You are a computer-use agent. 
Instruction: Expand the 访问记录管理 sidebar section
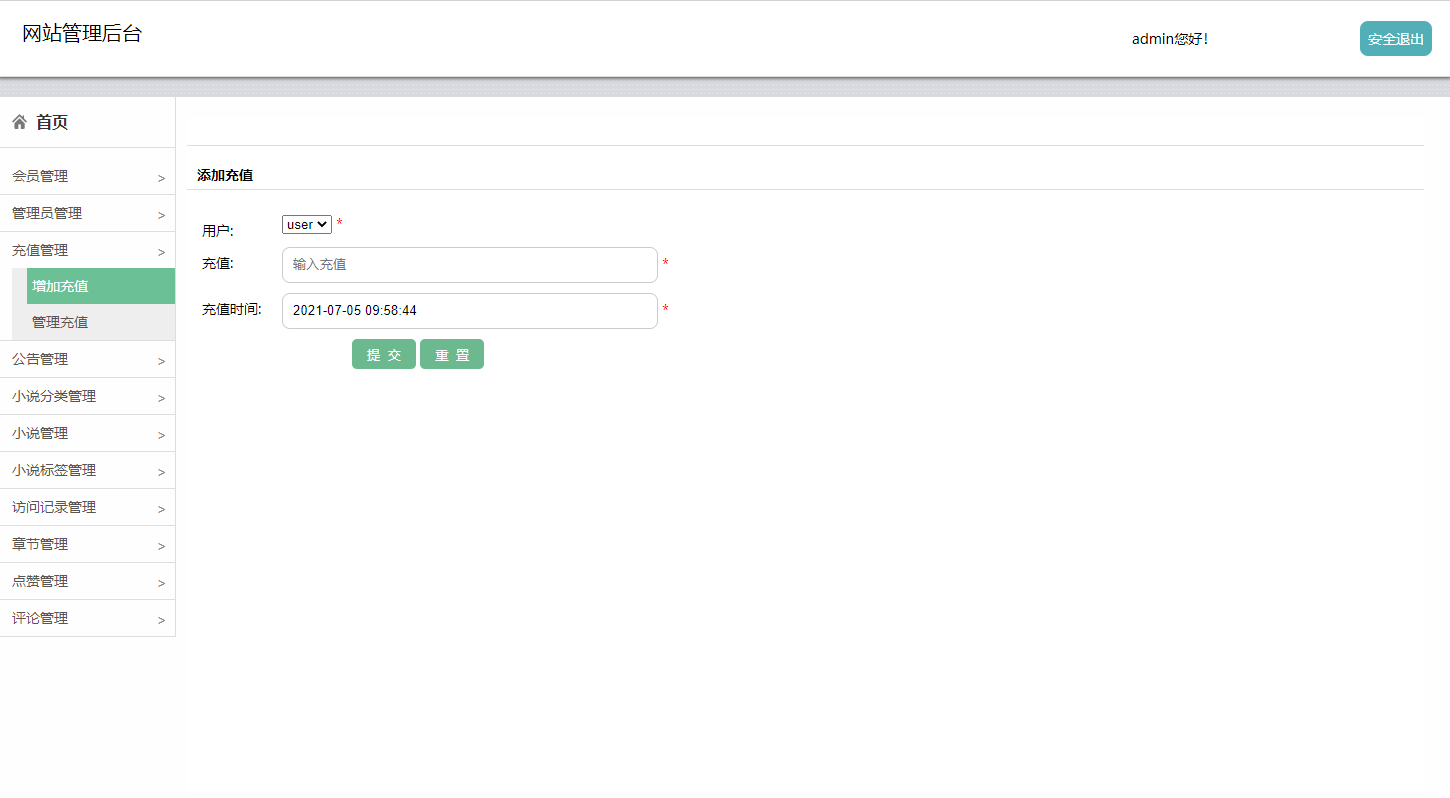click(87, 507)
